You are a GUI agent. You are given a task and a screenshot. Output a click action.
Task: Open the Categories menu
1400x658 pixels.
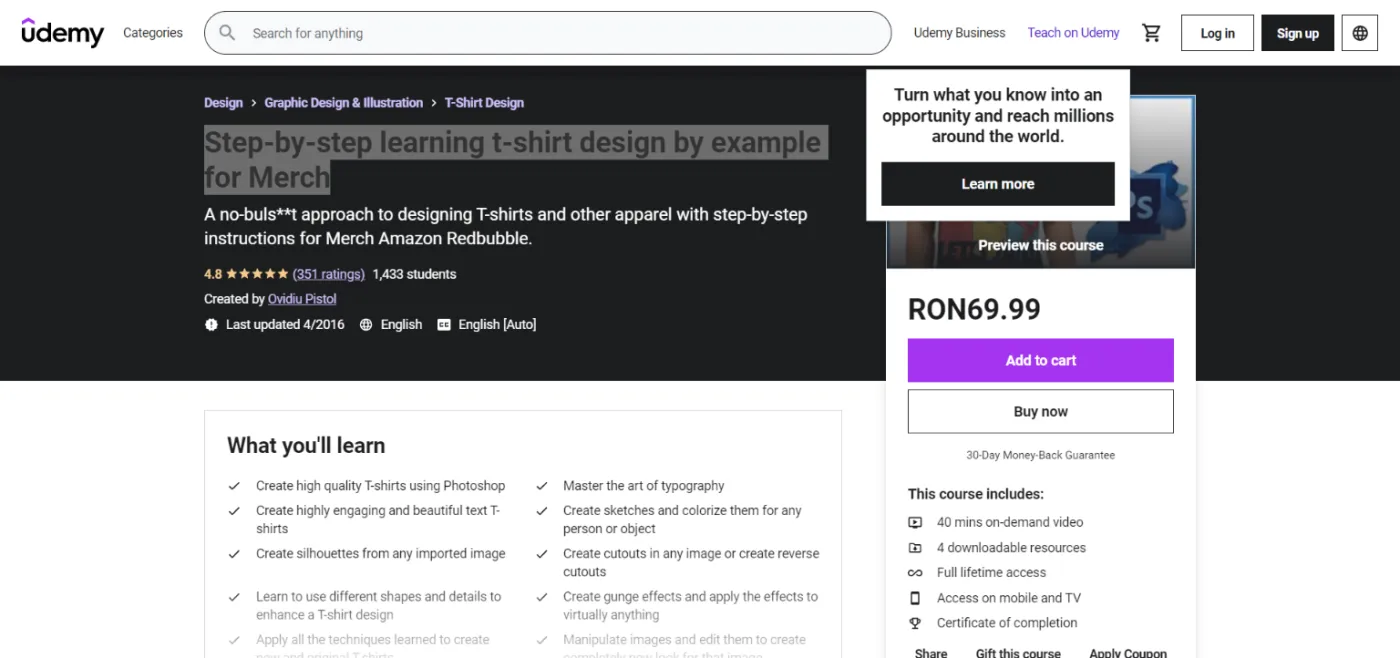coord(153,33)
